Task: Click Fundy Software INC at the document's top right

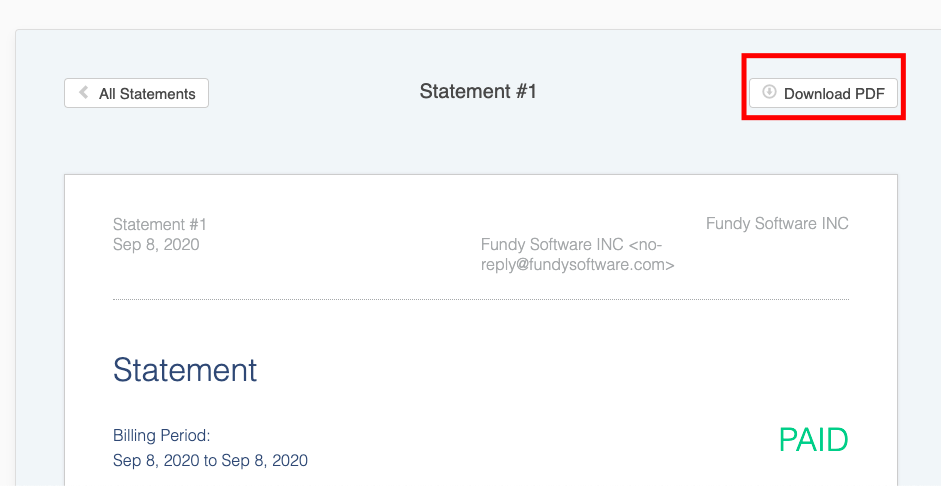Action: [x=777, y=224]
